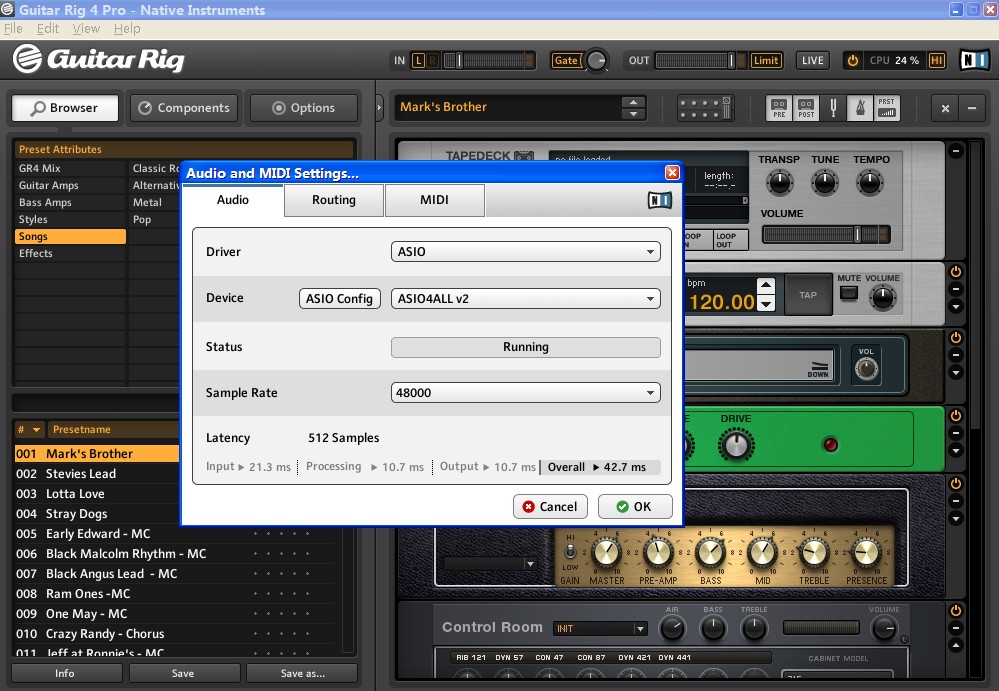Click the amp PRESENCE knob
Viewport: 999px width, 691px height.
[x=866, y=553]
